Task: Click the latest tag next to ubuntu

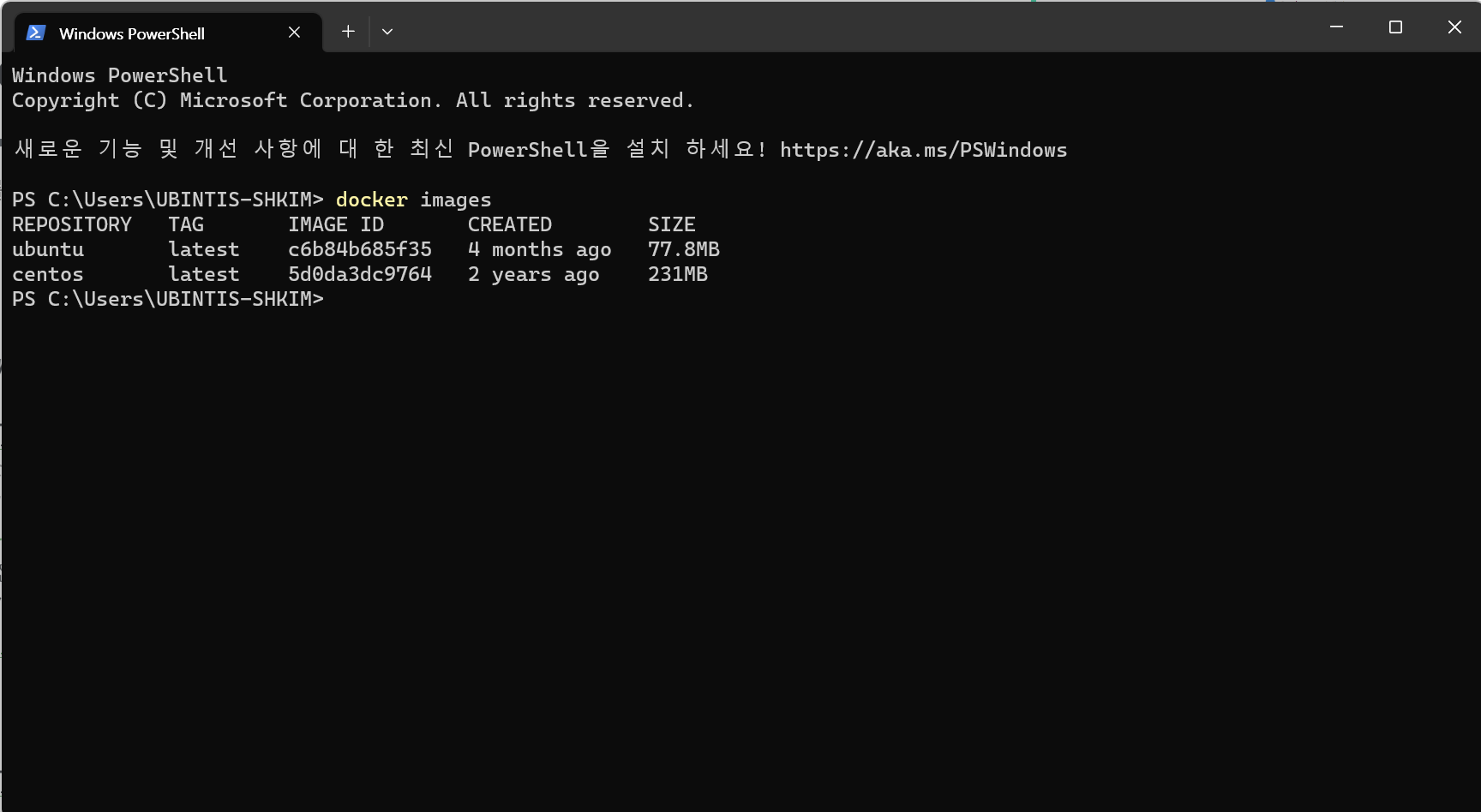Action: pos(203,248)
